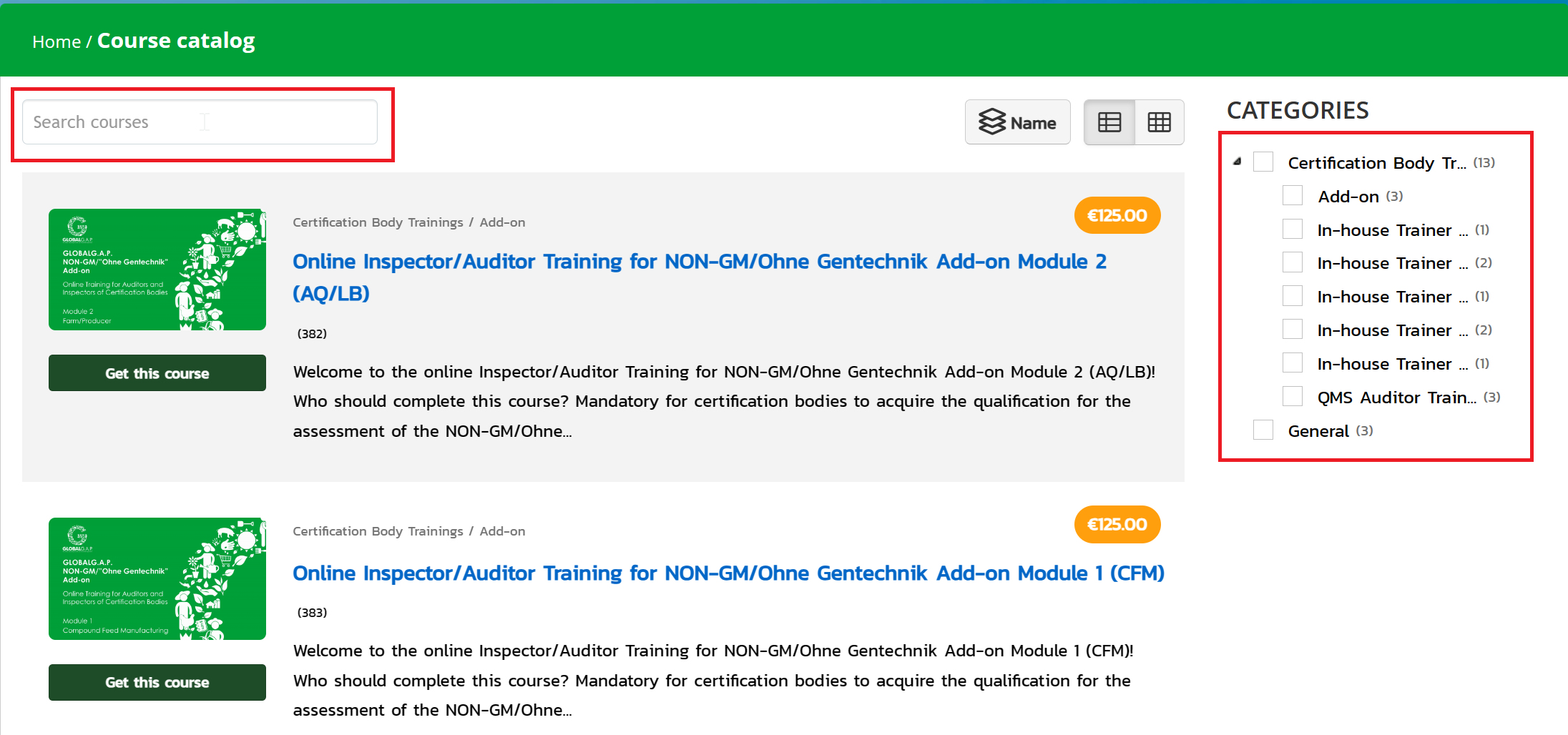The width and height of the screenshot is (1568, 735).
Task: Get the Module 2 (AQ/LB) course
Action: click(157, 373)
